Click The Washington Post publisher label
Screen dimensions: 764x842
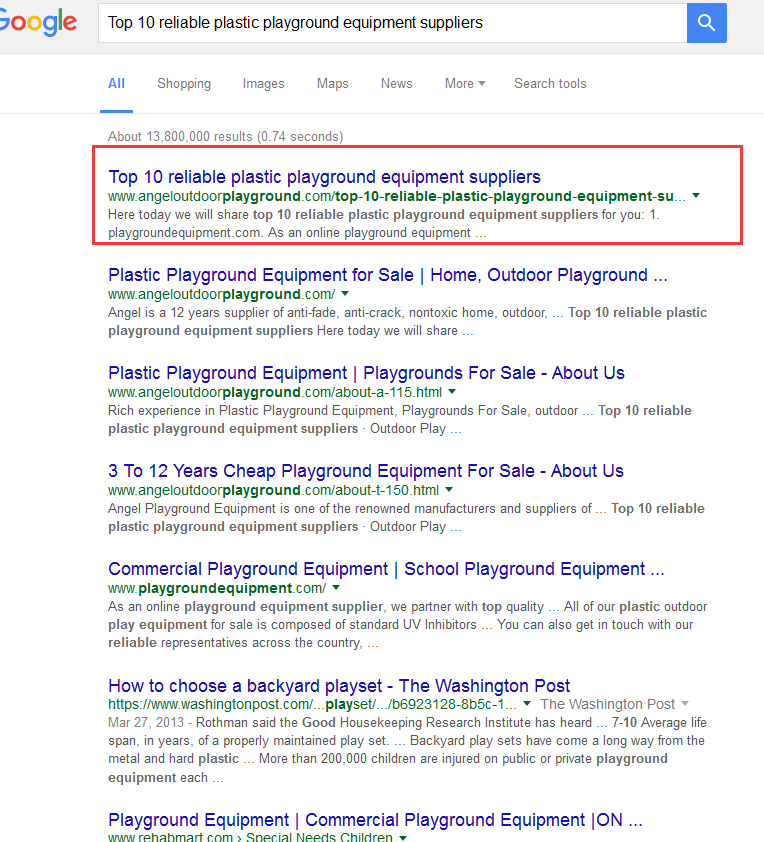click(x=607, y=704)
